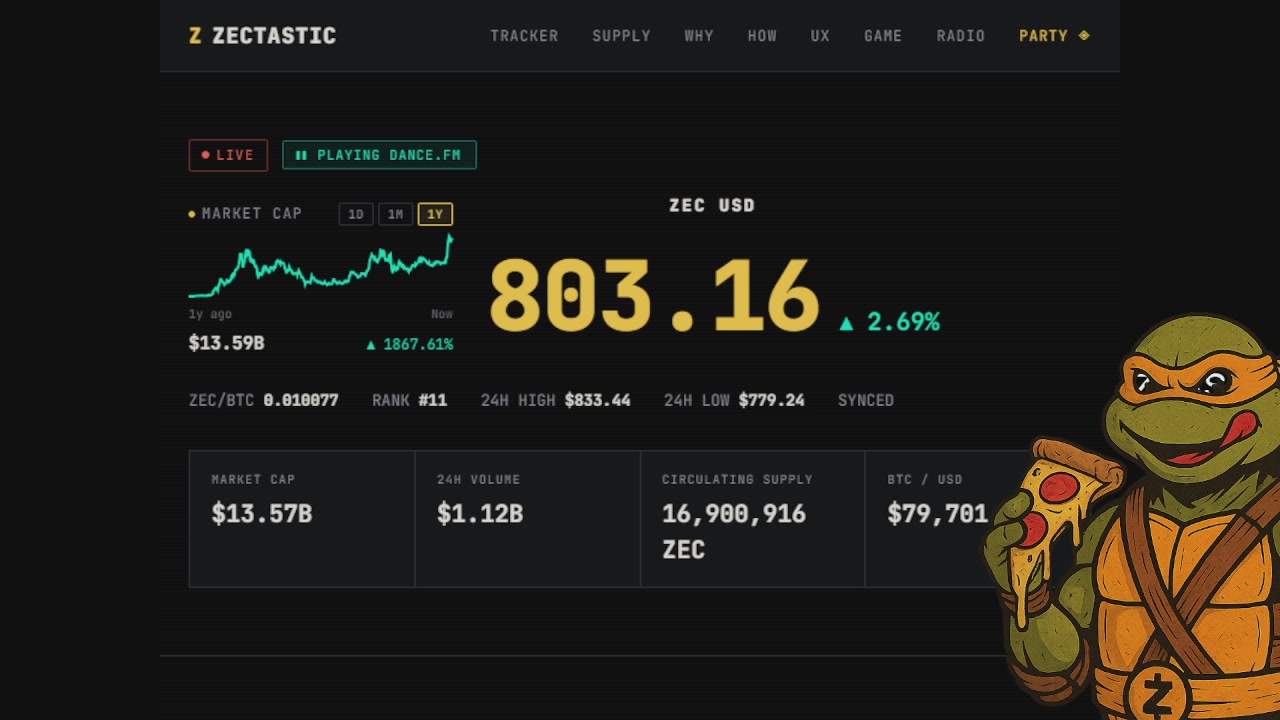Open the SUPPLY nav item
This screenshot has width=1280, height=720.
pos(621,36)
